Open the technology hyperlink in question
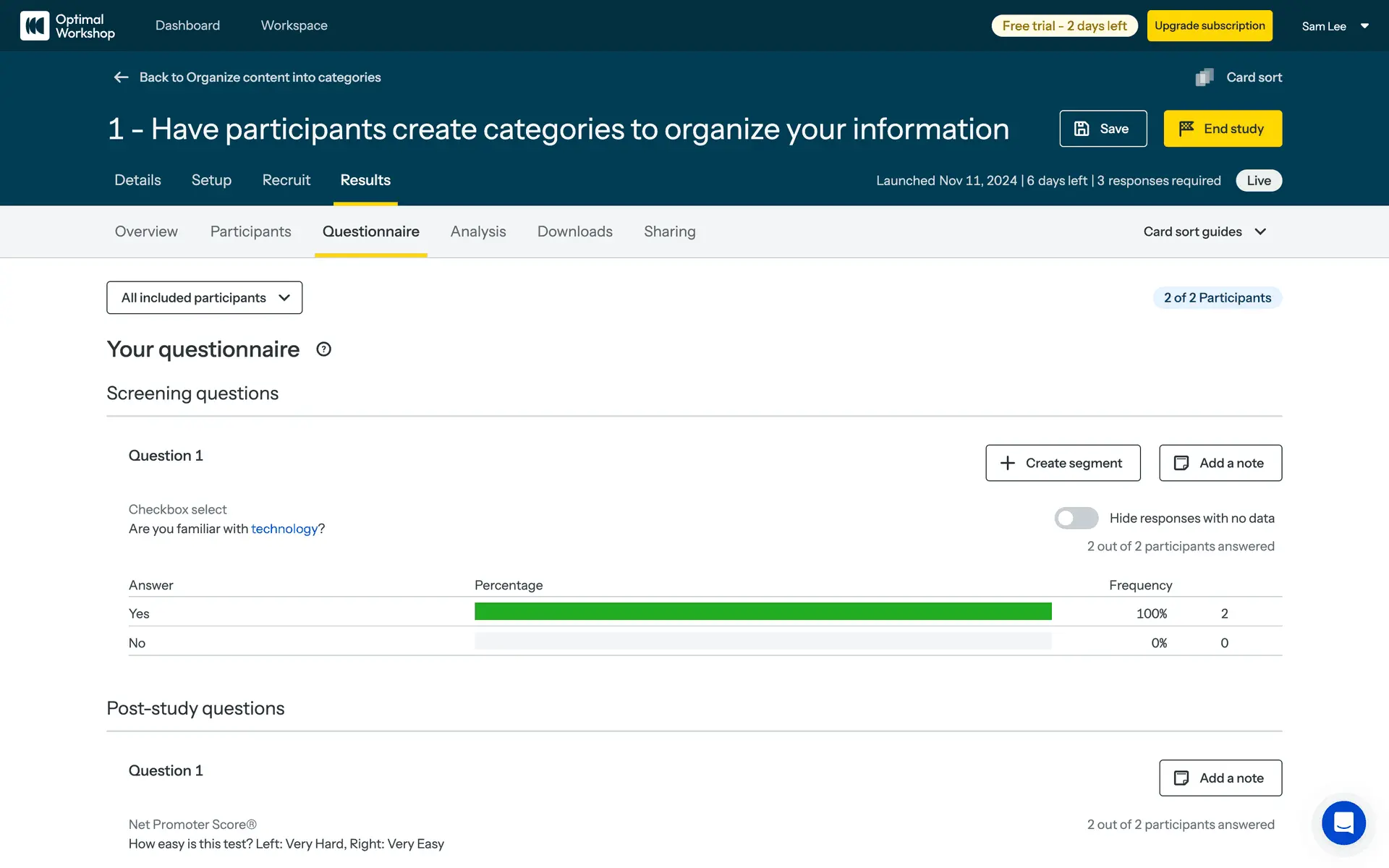 coord(284,529)
